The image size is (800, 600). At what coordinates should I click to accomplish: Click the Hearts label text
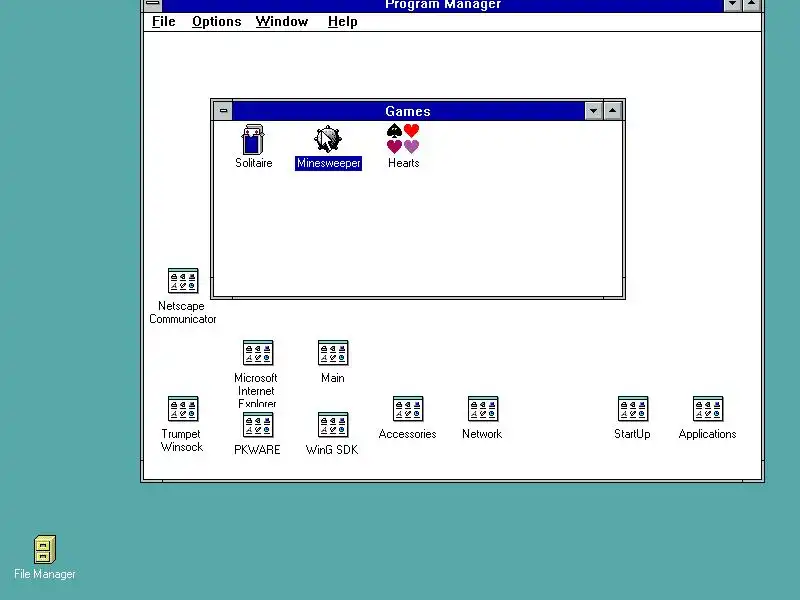[x=404, y=163]
